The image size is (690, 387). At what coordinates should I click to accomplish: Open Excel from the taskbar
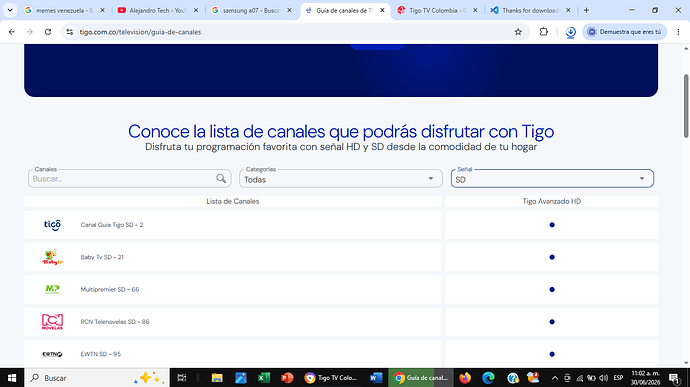point(264,378)
